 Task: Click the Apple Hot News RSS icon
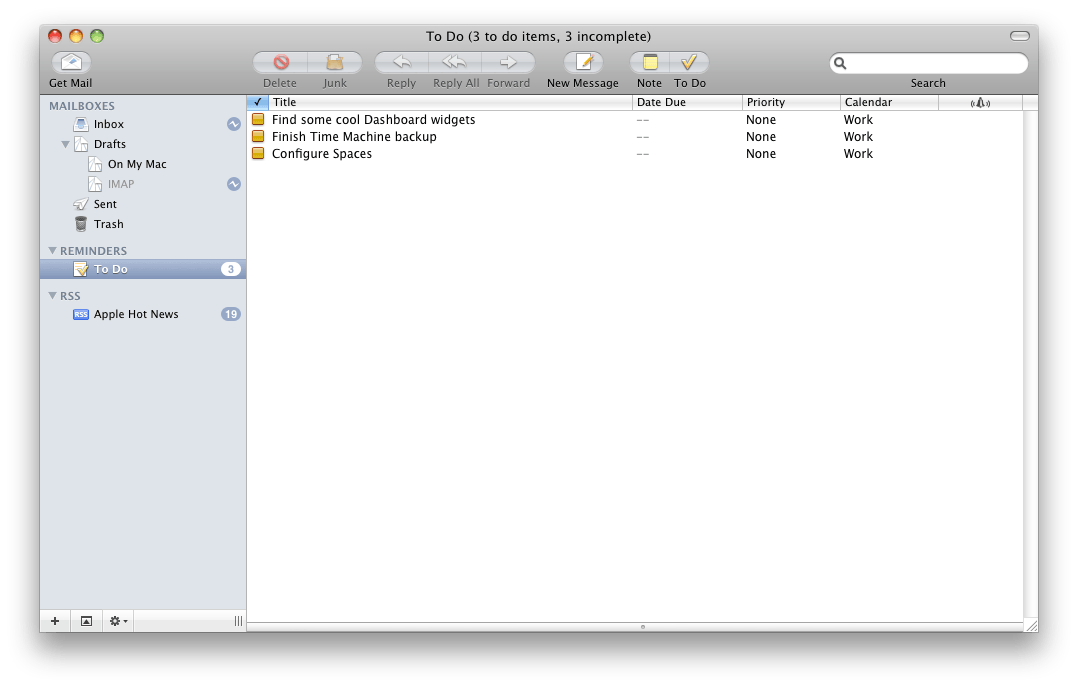coord(80,314)
